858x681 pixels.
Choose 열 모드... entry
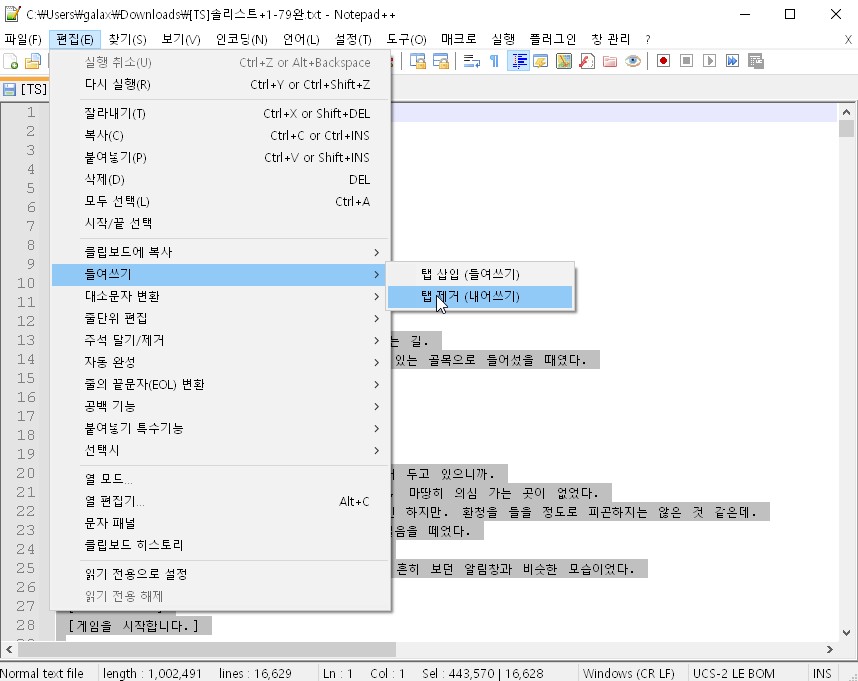(x=220, y=479)
